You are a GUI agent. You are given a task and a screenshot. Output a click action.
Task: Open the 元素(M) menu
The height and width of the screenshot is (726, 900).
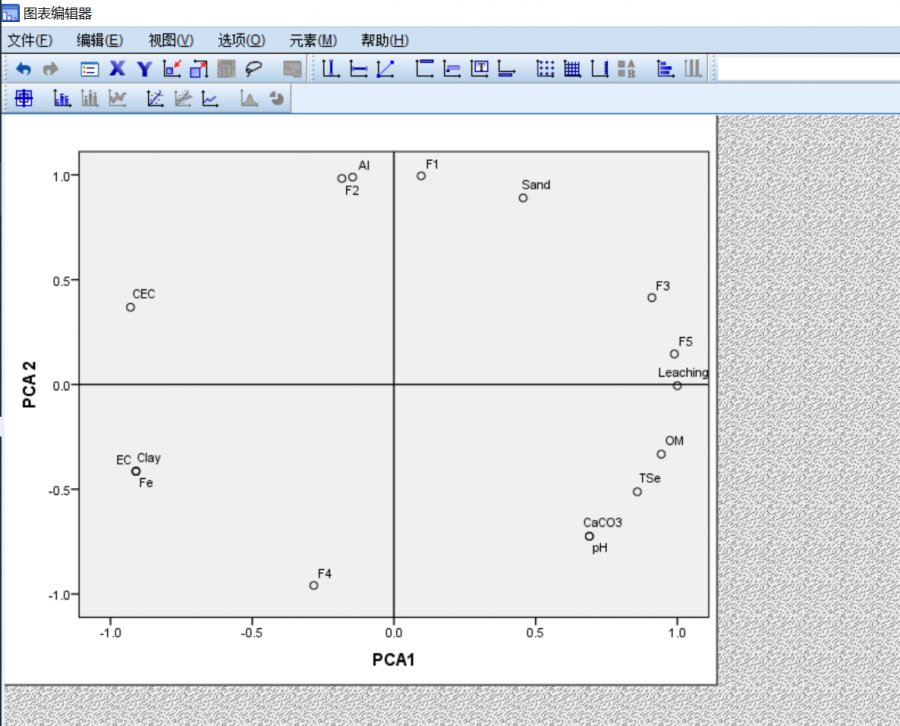(313, 41)
